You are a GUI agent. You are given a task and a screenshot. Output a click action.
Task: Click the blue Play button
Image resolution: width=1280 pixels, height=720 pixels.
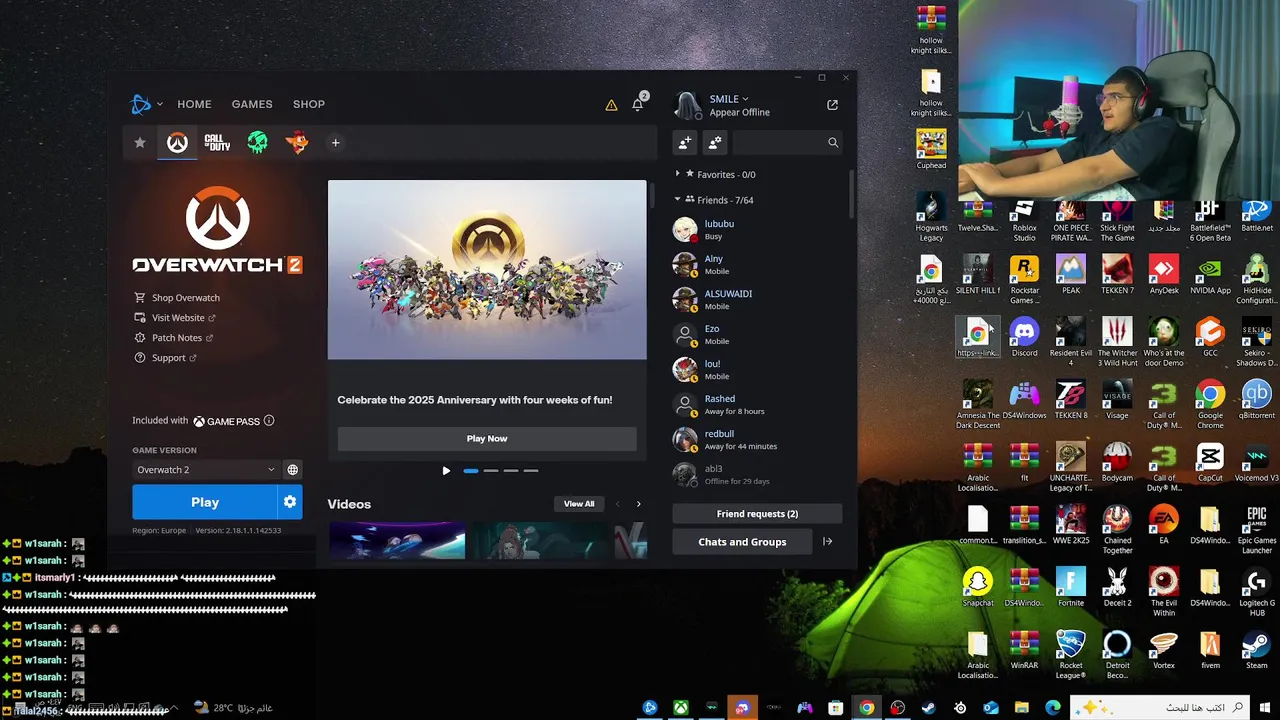click(x=205, y=502)
